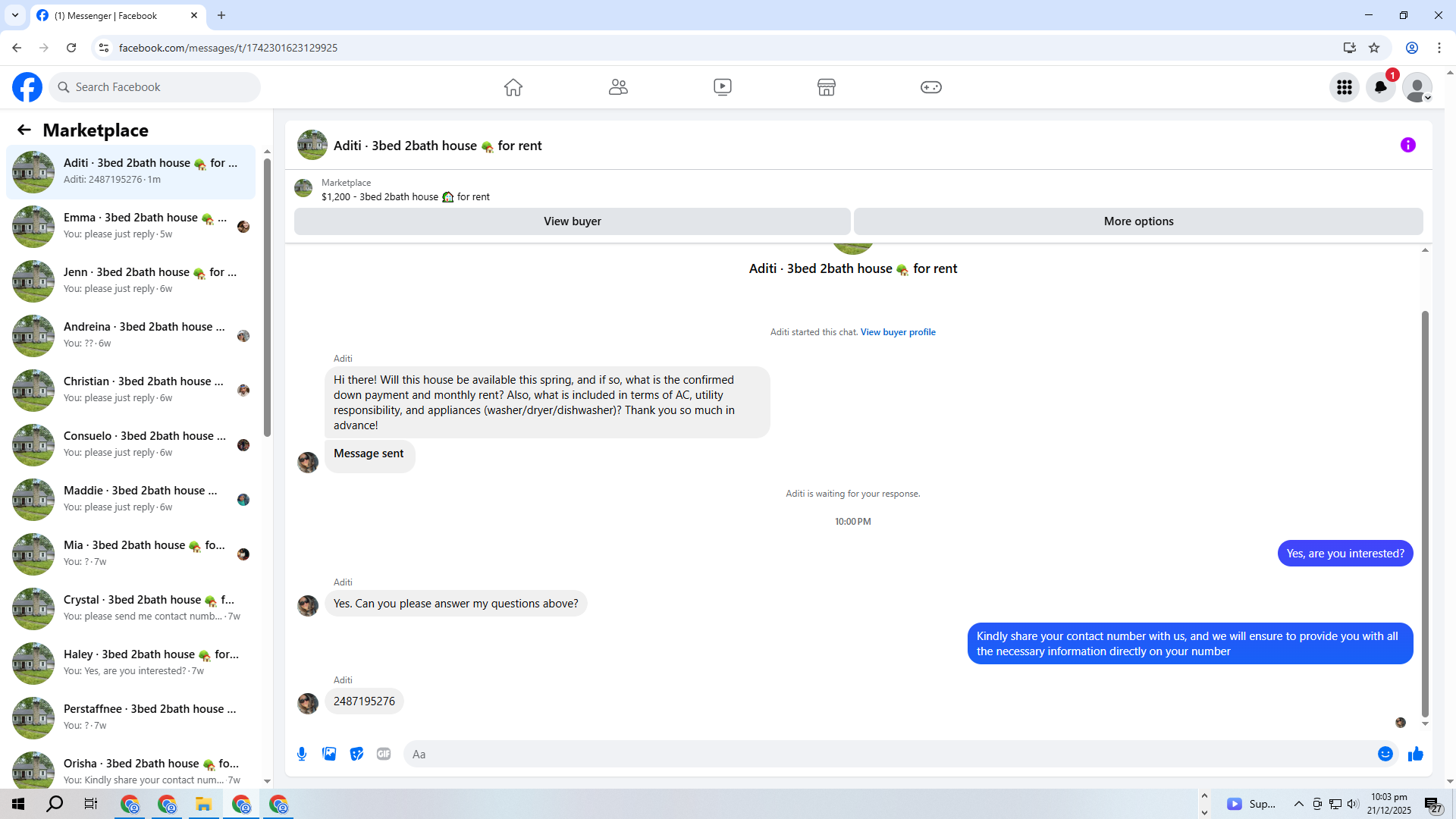Go back with the browser back arrow

click(17, 48)
